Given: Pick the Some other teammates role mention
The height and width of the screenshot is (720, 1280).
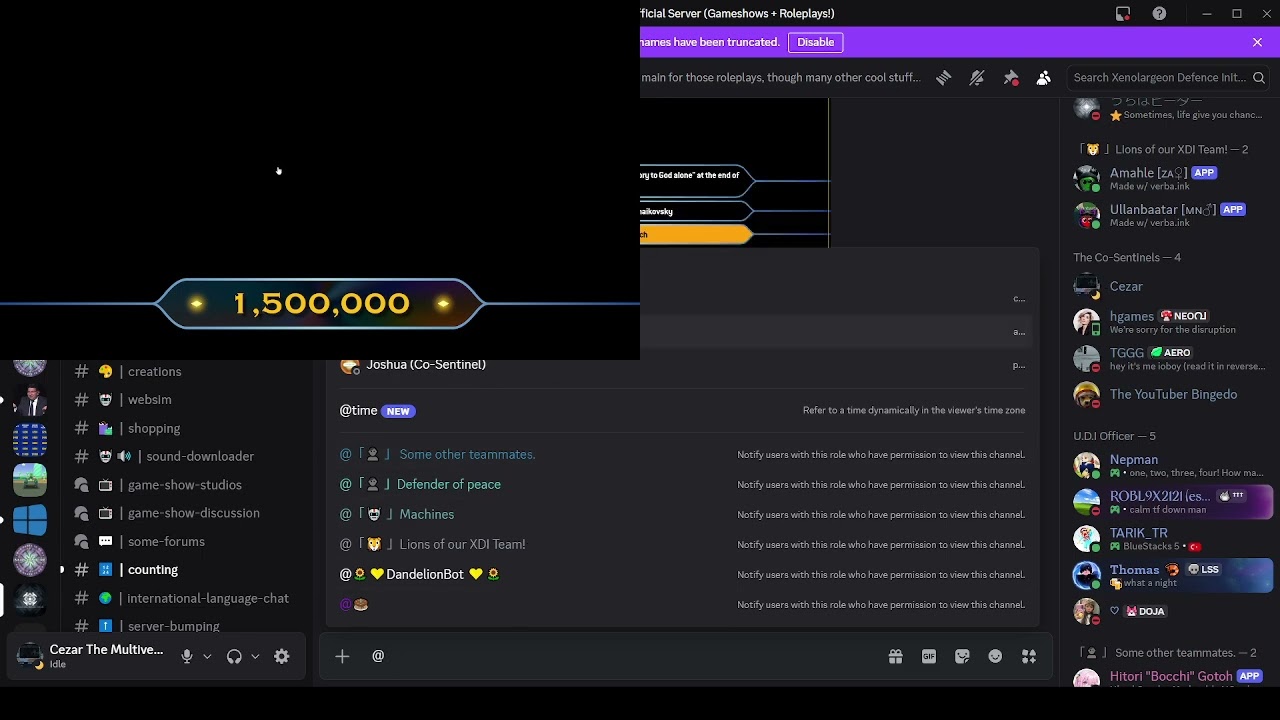Looking at the screenshot, I should click(x=683, y=454).
